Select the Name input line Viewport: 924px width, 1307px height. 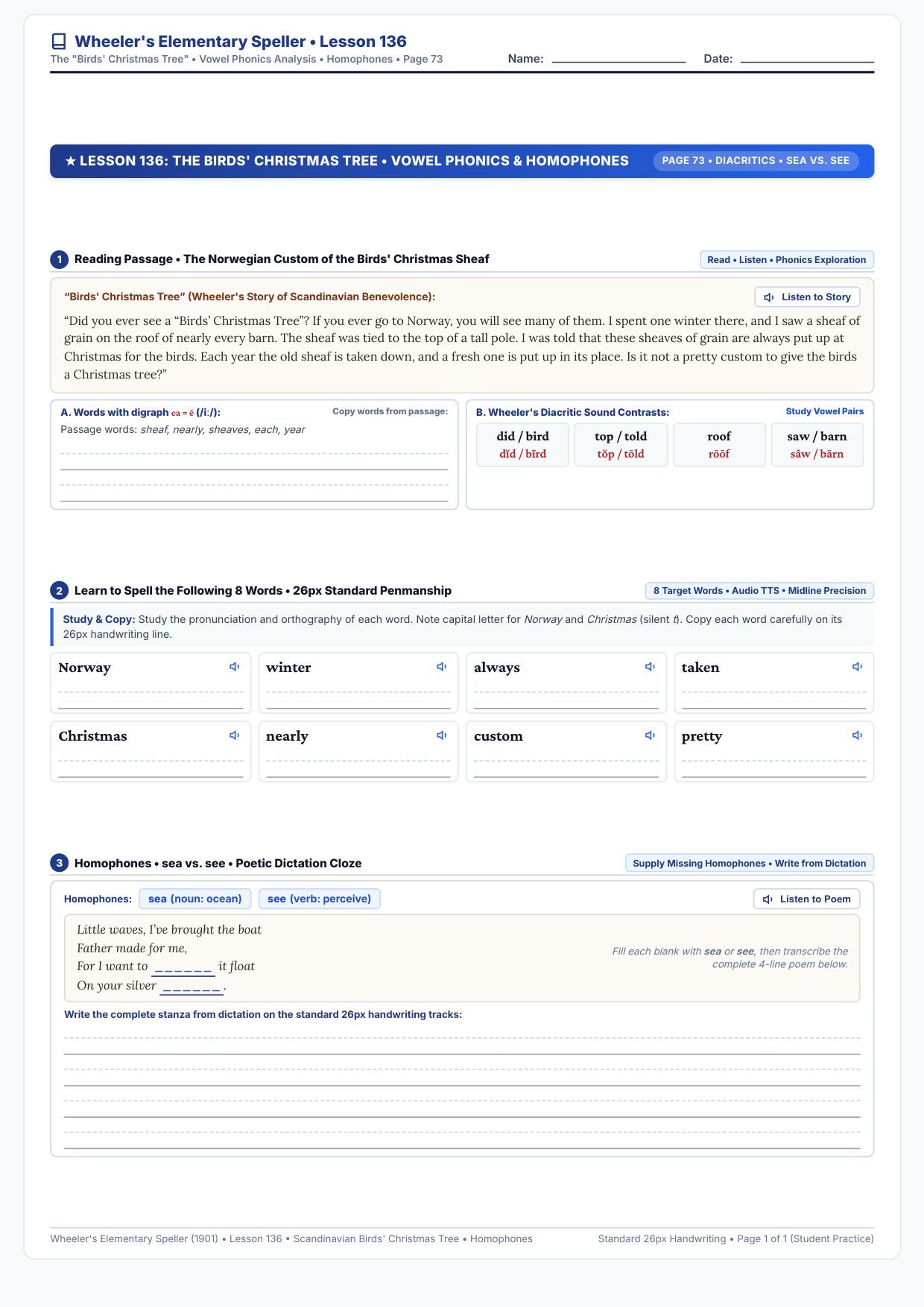pos(618,58)
